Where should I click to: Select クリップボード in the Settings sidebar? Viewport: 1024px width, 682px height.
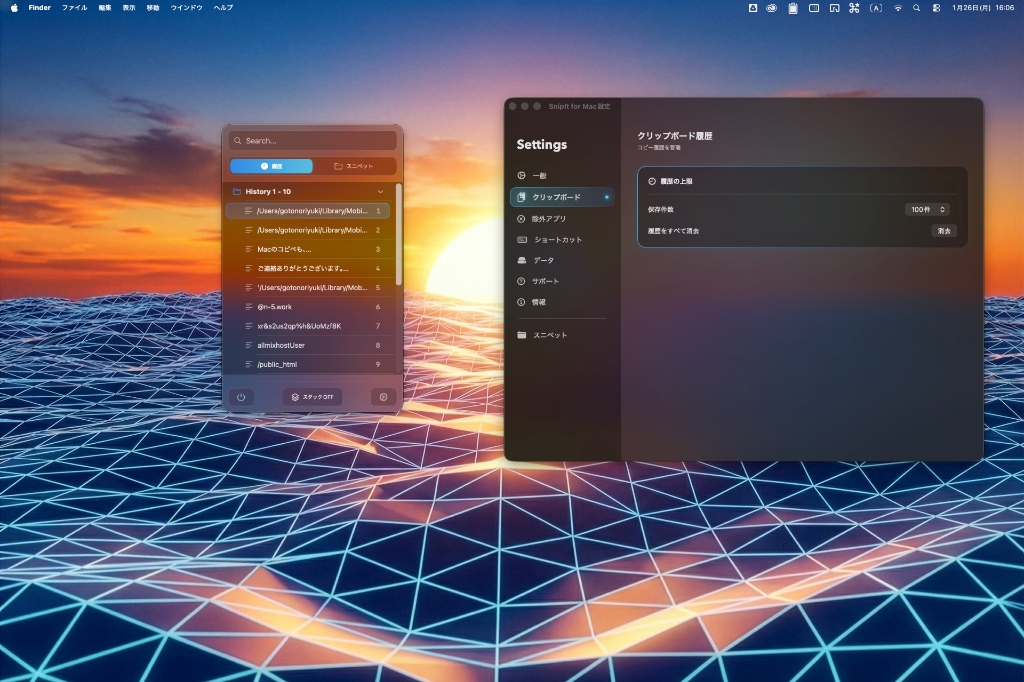pos(558,197)
